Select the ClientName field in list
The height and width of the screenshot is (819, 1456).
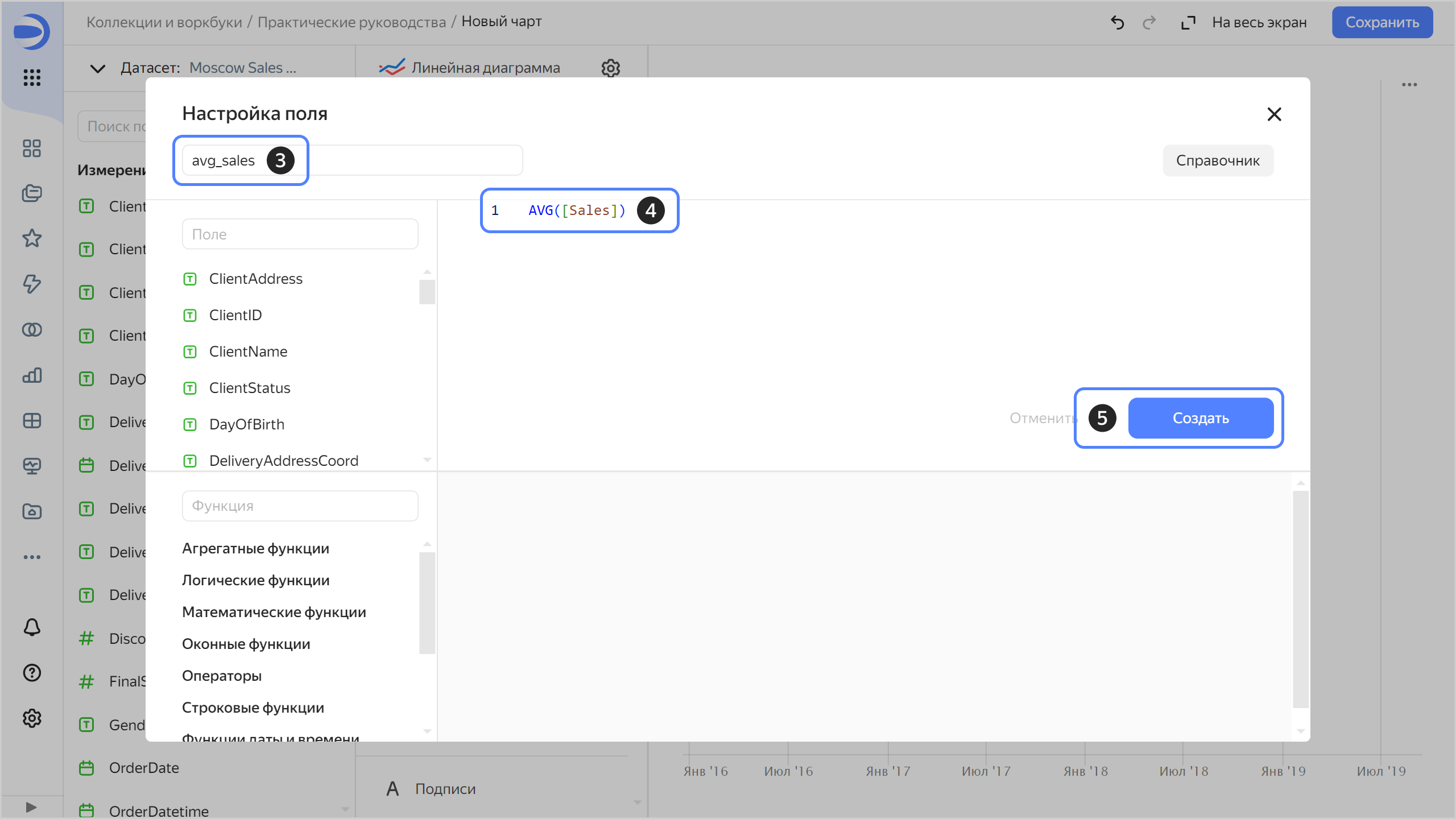[248, 351]
